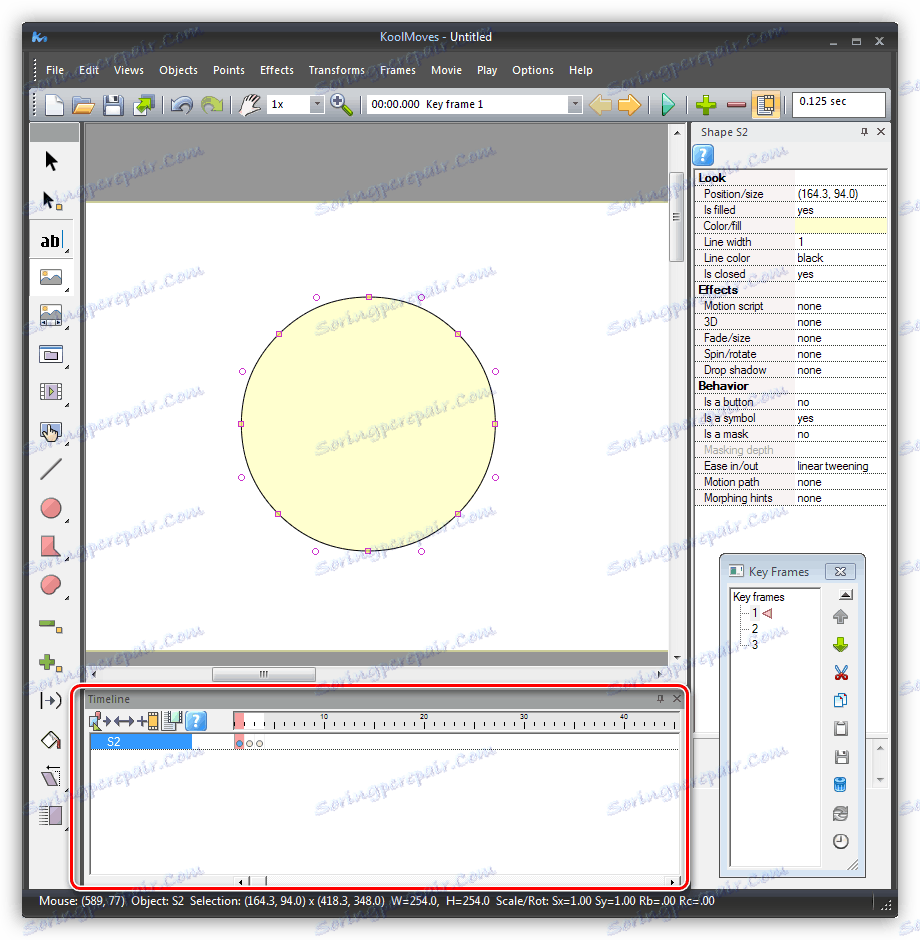The width and height of the screenshot is (920, 940).
Task: Click the blue help icon in Shape S2 panel
Action: tap(703, 155)
